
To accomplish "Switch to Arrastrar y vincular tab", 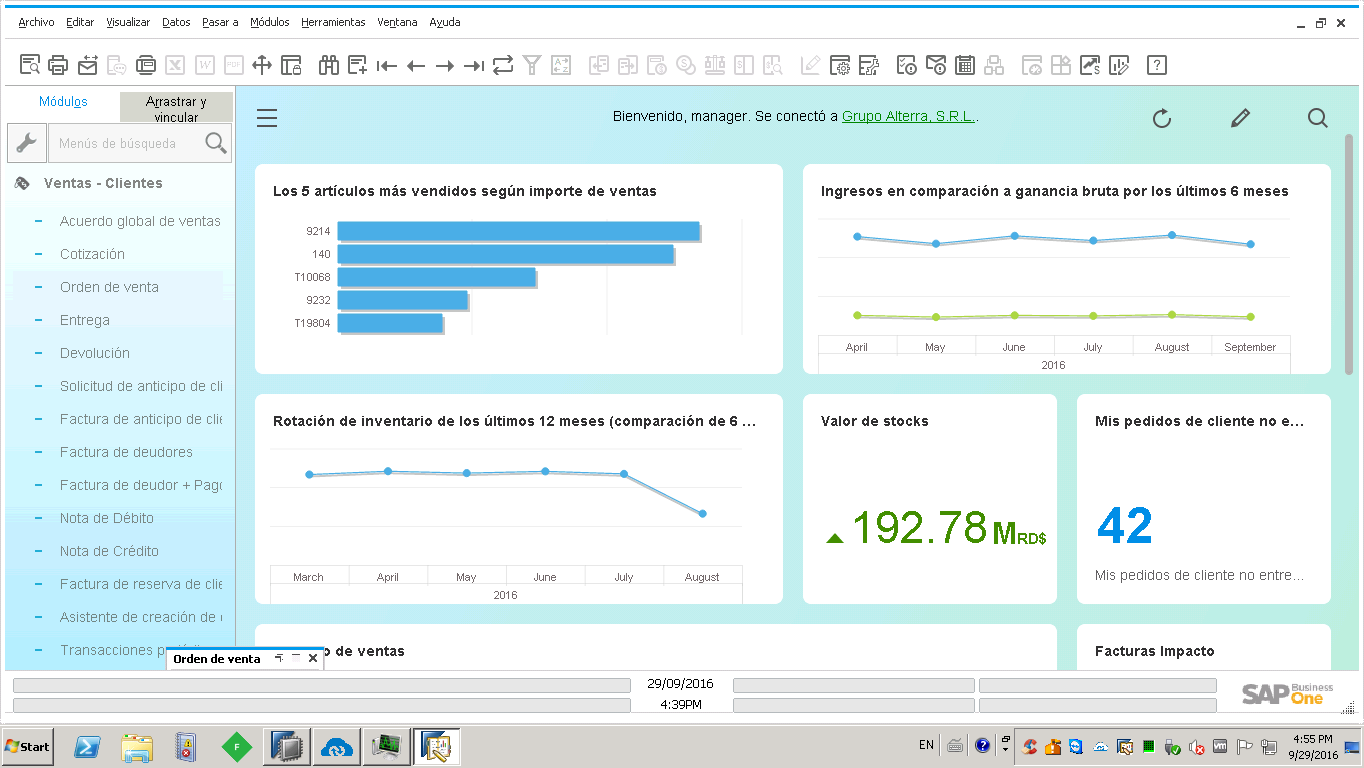I will tap(176, 109).
